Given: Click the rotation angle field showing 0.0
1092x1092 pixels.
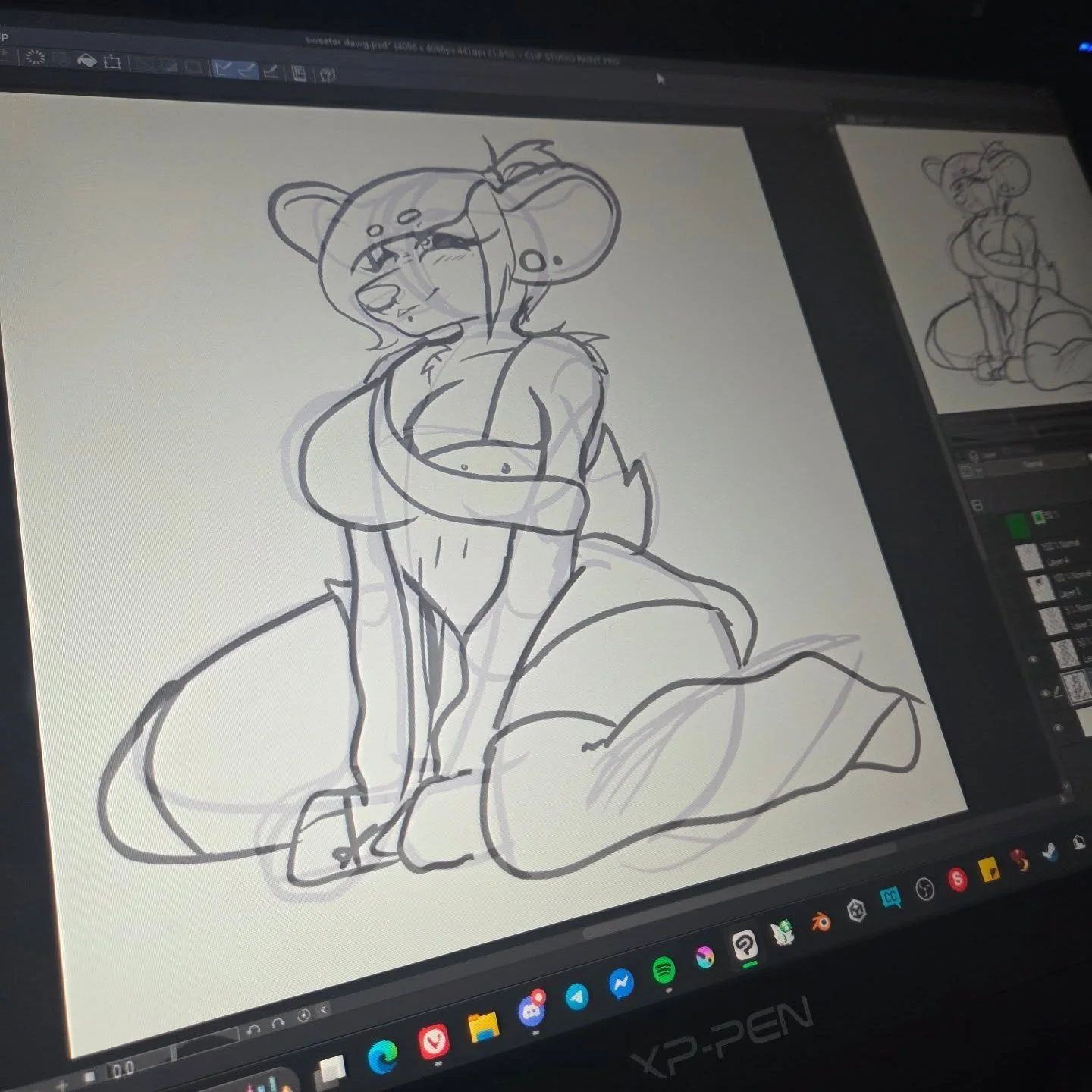Looking at the screenshot, I should click(123, 1071).
